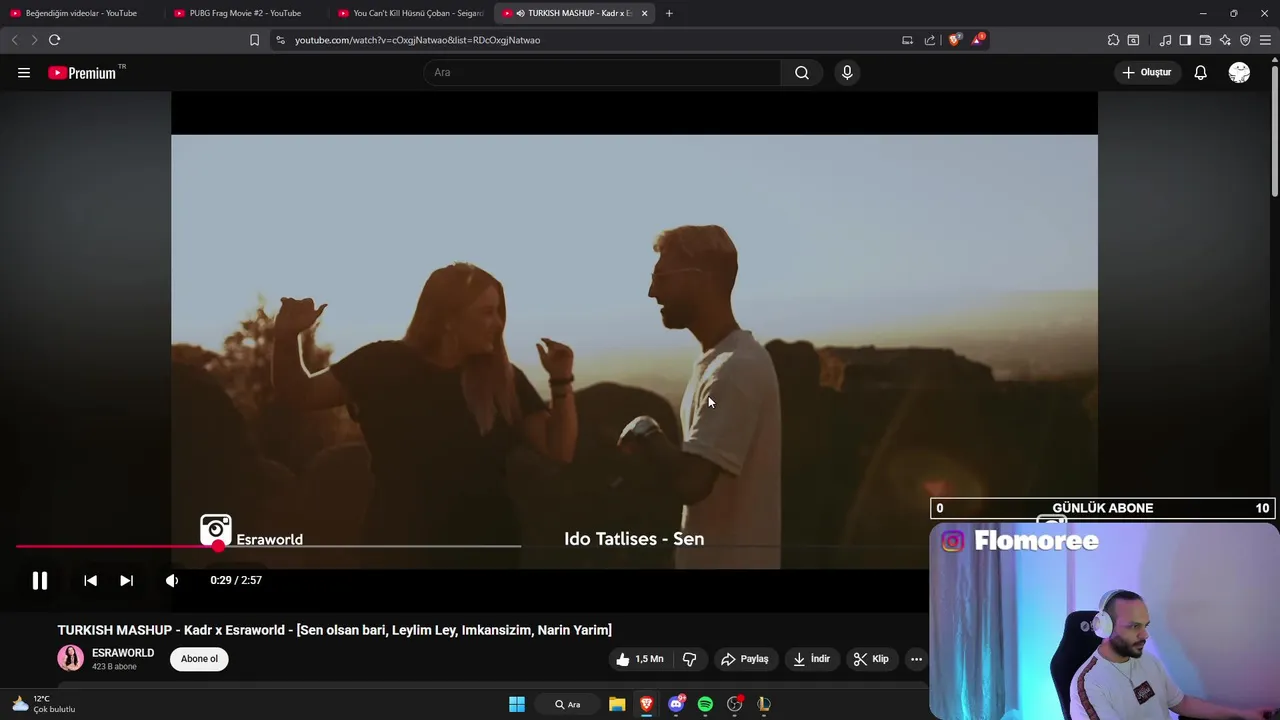Open Discord from the taskbar
1280x720 pixels.
tap(677, 705)
